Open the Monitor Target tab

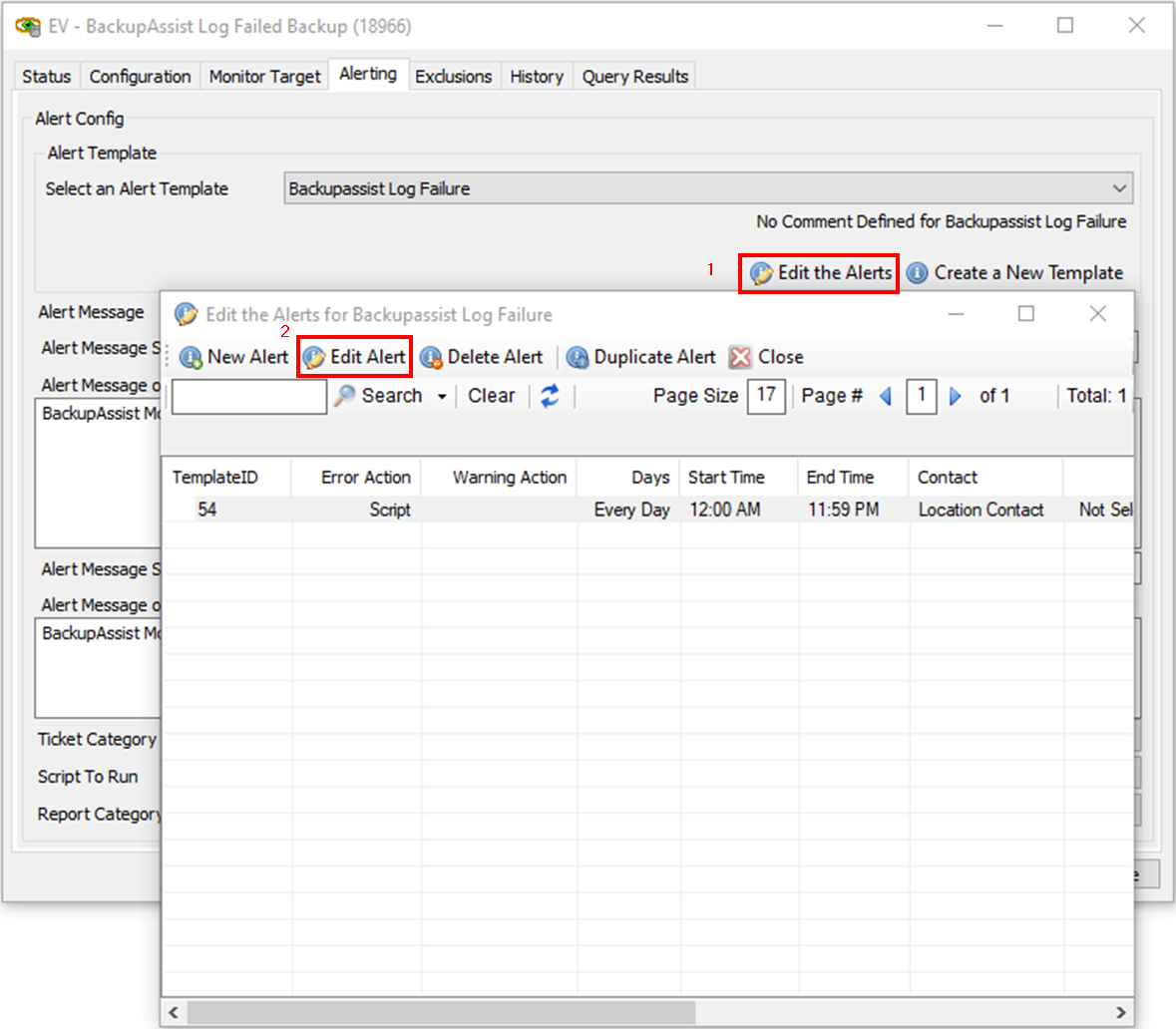264,77
